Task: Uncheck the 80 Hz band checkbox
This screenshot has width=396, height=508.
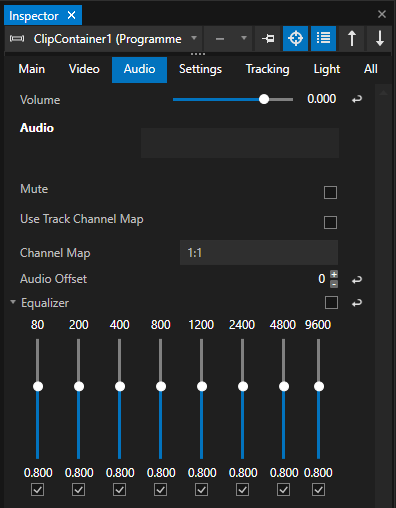Action: coord(37,490)
